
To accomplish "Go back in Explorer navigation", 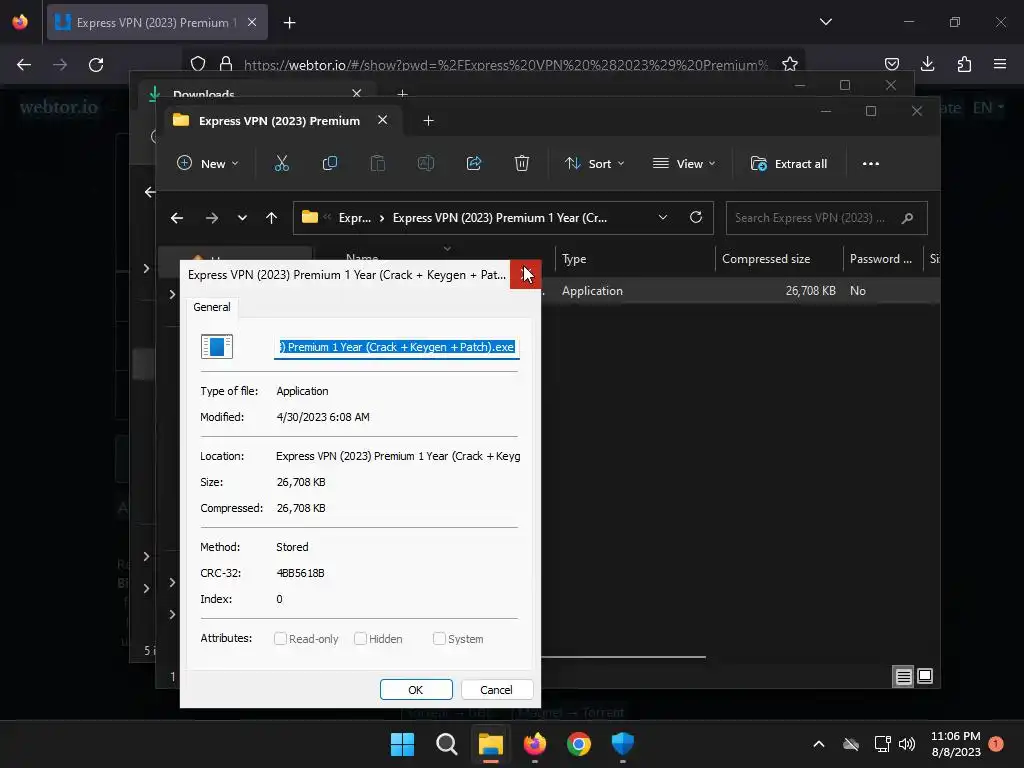I will tap(177, 218).
